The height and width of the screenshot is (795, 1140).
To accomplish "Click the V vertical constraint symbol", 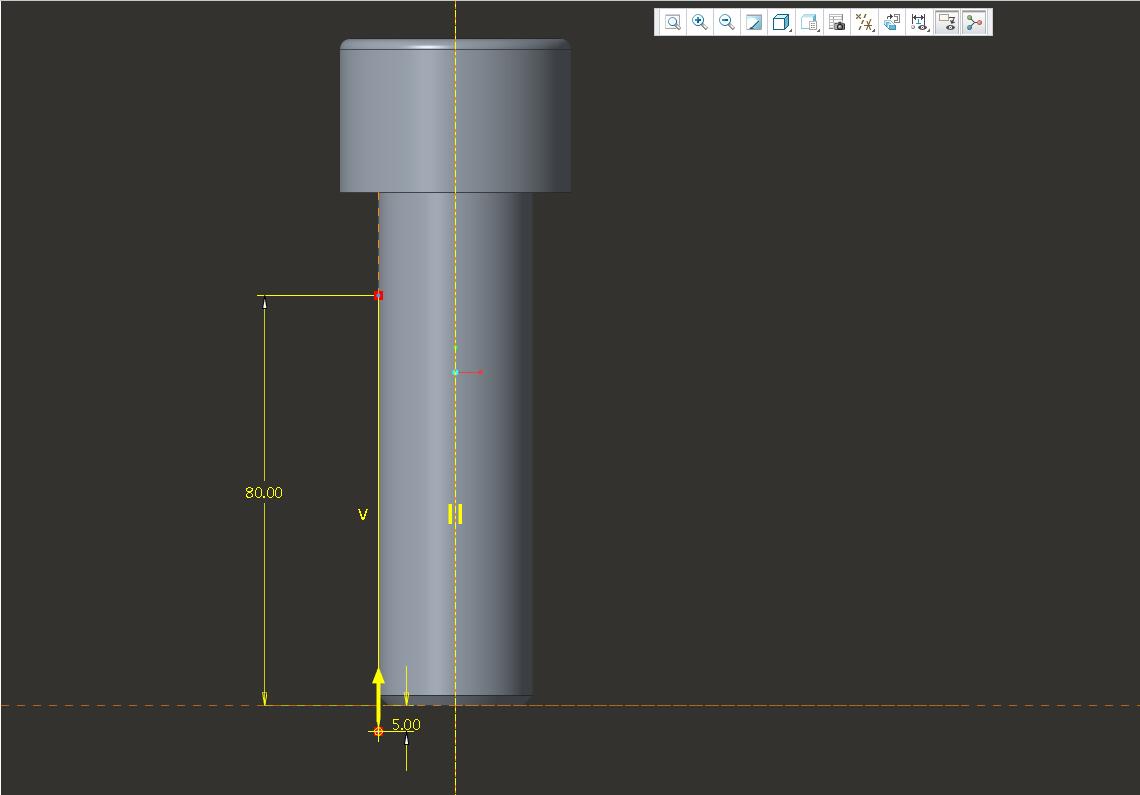I will 363,514.
